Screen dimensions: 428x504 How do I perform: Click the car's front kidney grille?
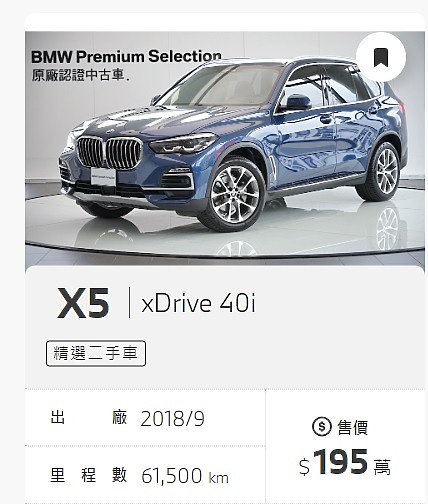(109, 153)
